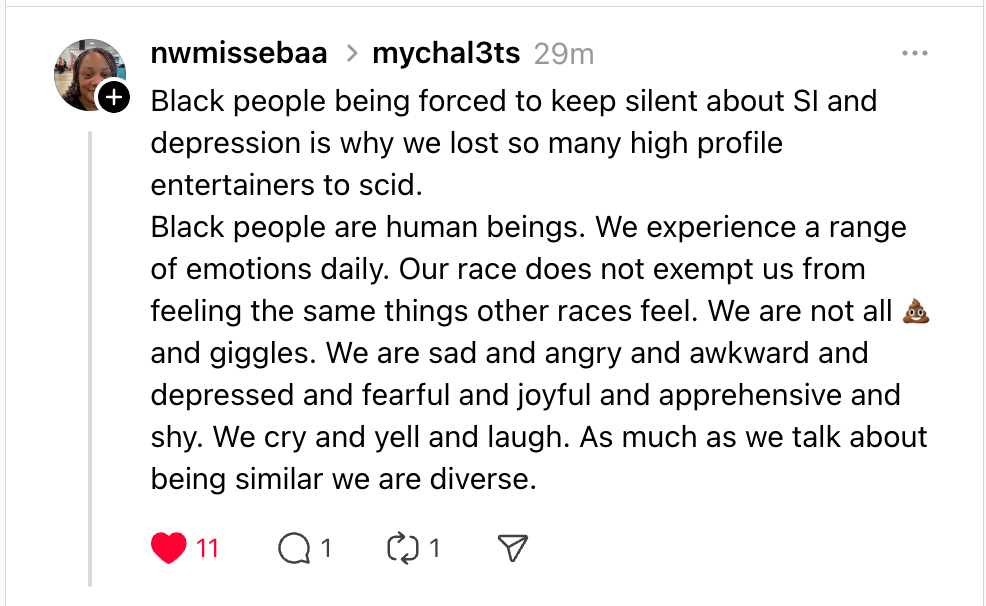Click the opening line mentioning "SI and"
Image resolution: width=986 pixels, height=606 pixels.
513,101
